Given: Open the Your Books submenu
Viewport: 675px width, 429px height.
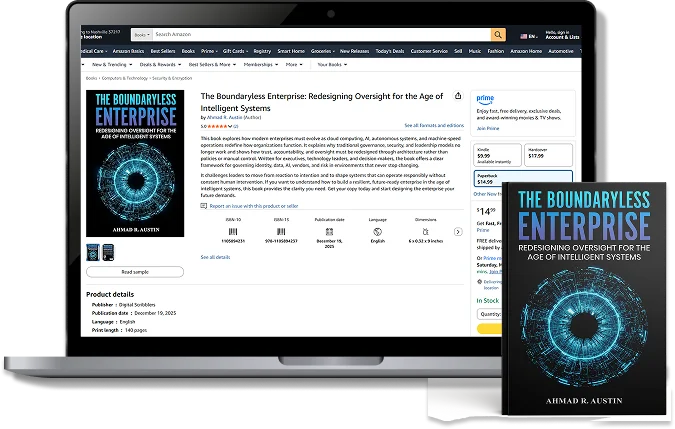Looking at the screenshot, I should (x=332, y=65).
